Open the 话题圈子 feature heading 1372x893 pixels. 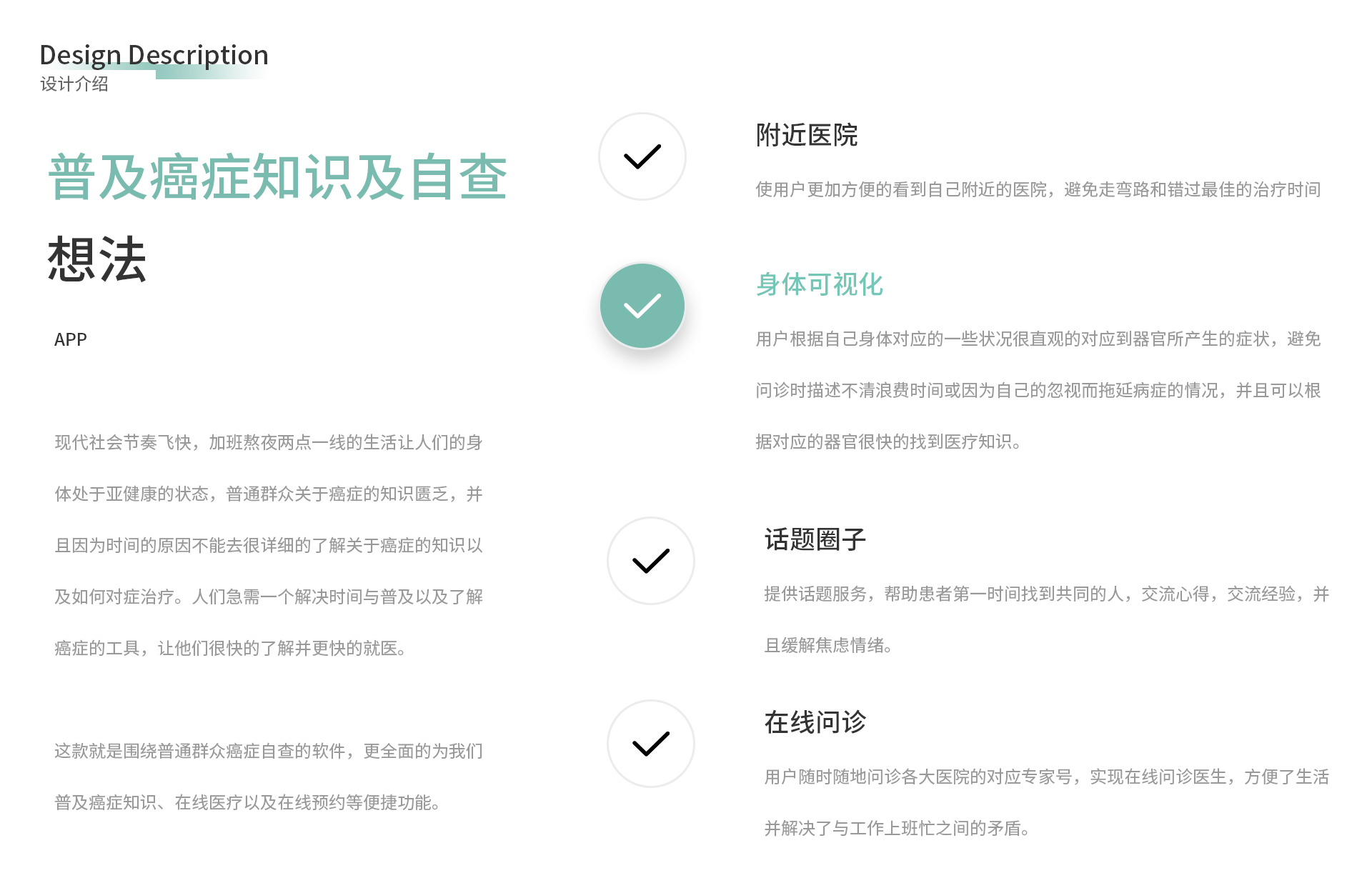[x=815, y=539]
